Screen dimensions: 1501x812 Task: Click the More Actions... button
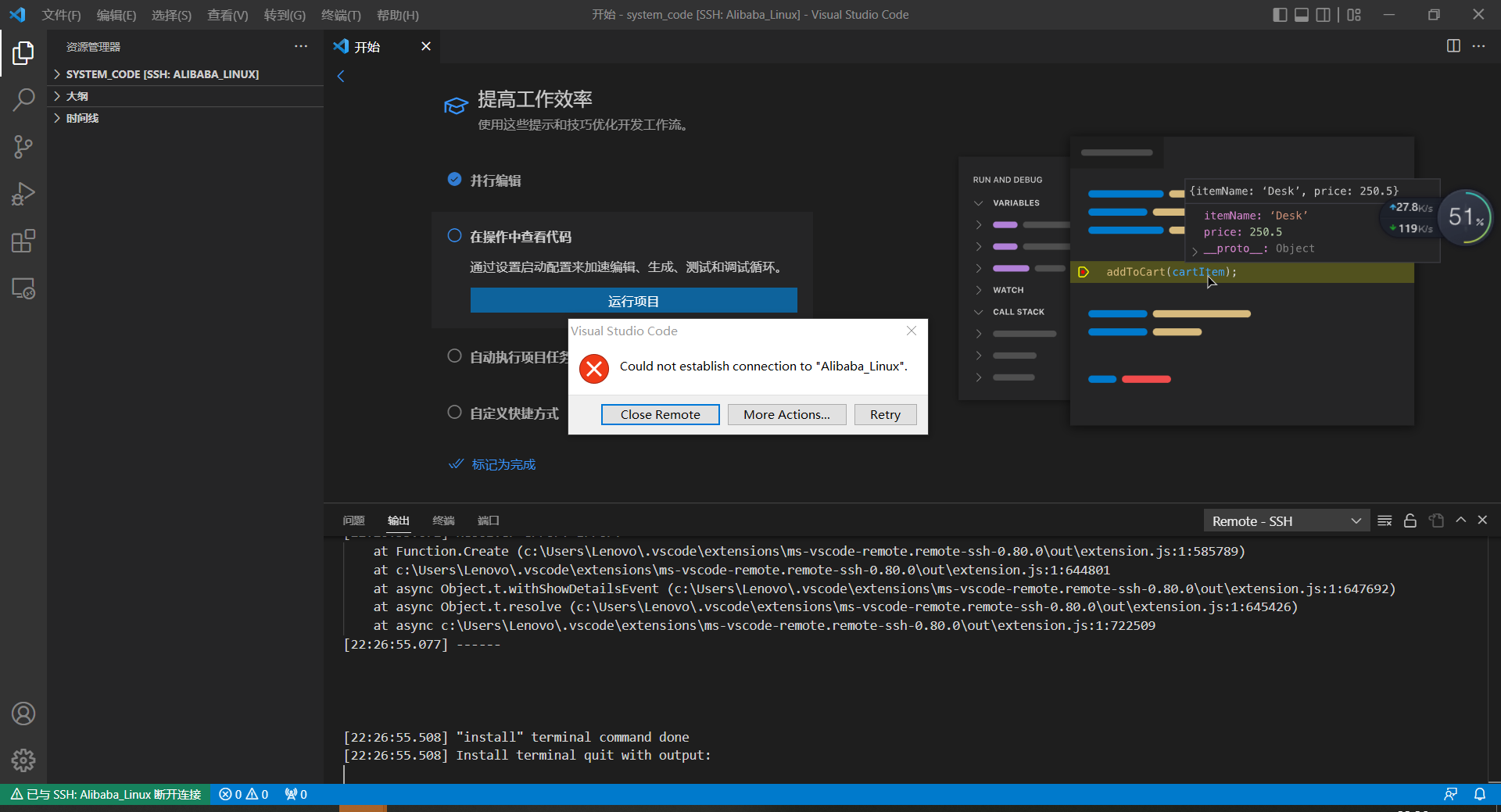(x=786, y=414)
